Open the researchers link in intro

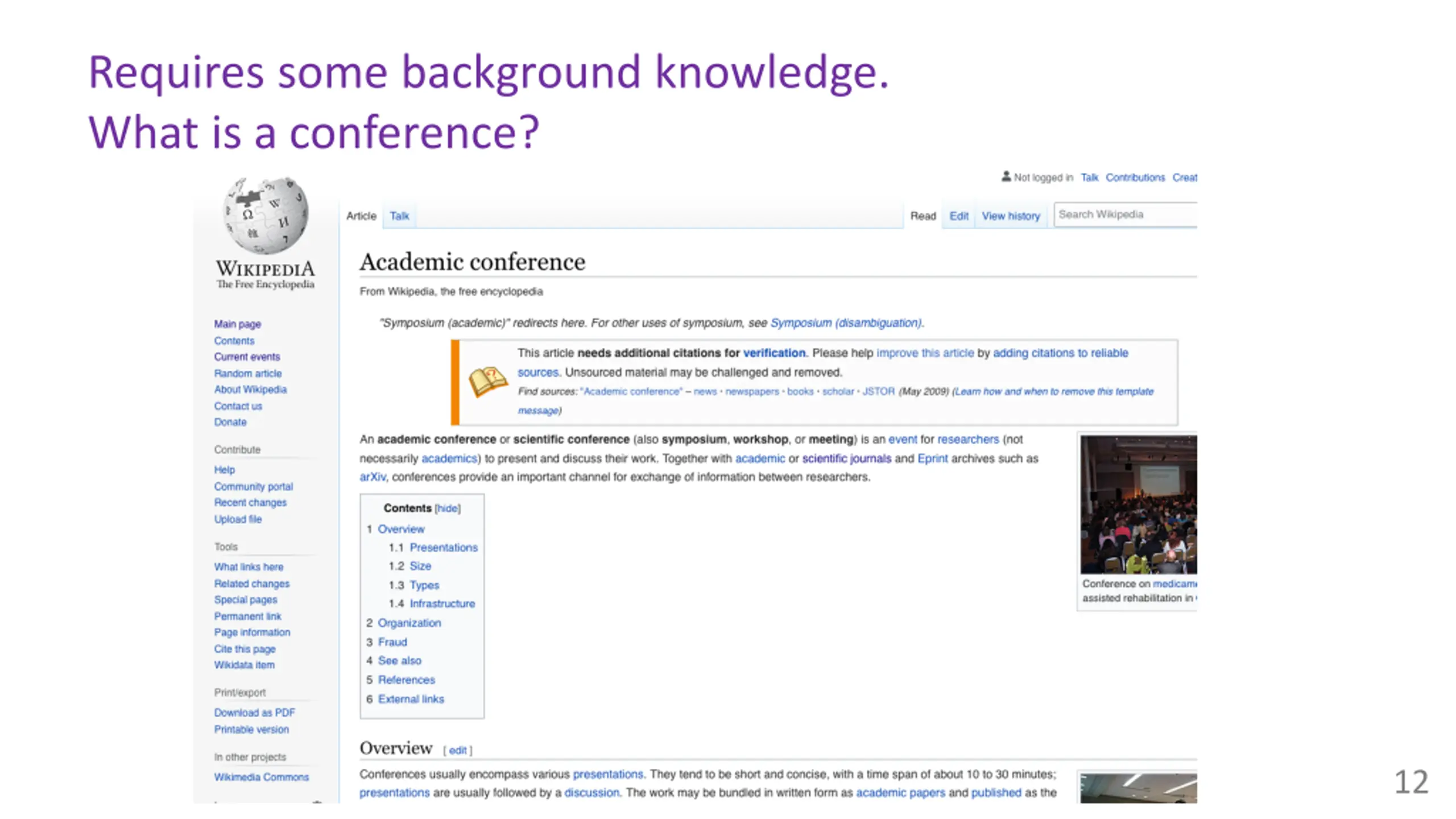tap(968, 440)
